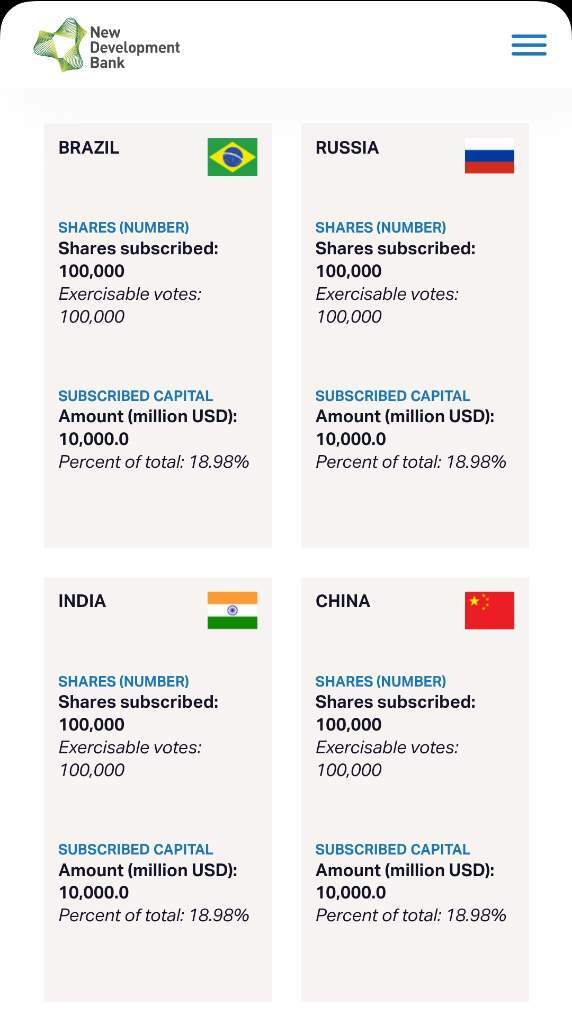Select the RUSSIA card heading
The height and width of the screenshot is (1024, 572).
(347, 148)
